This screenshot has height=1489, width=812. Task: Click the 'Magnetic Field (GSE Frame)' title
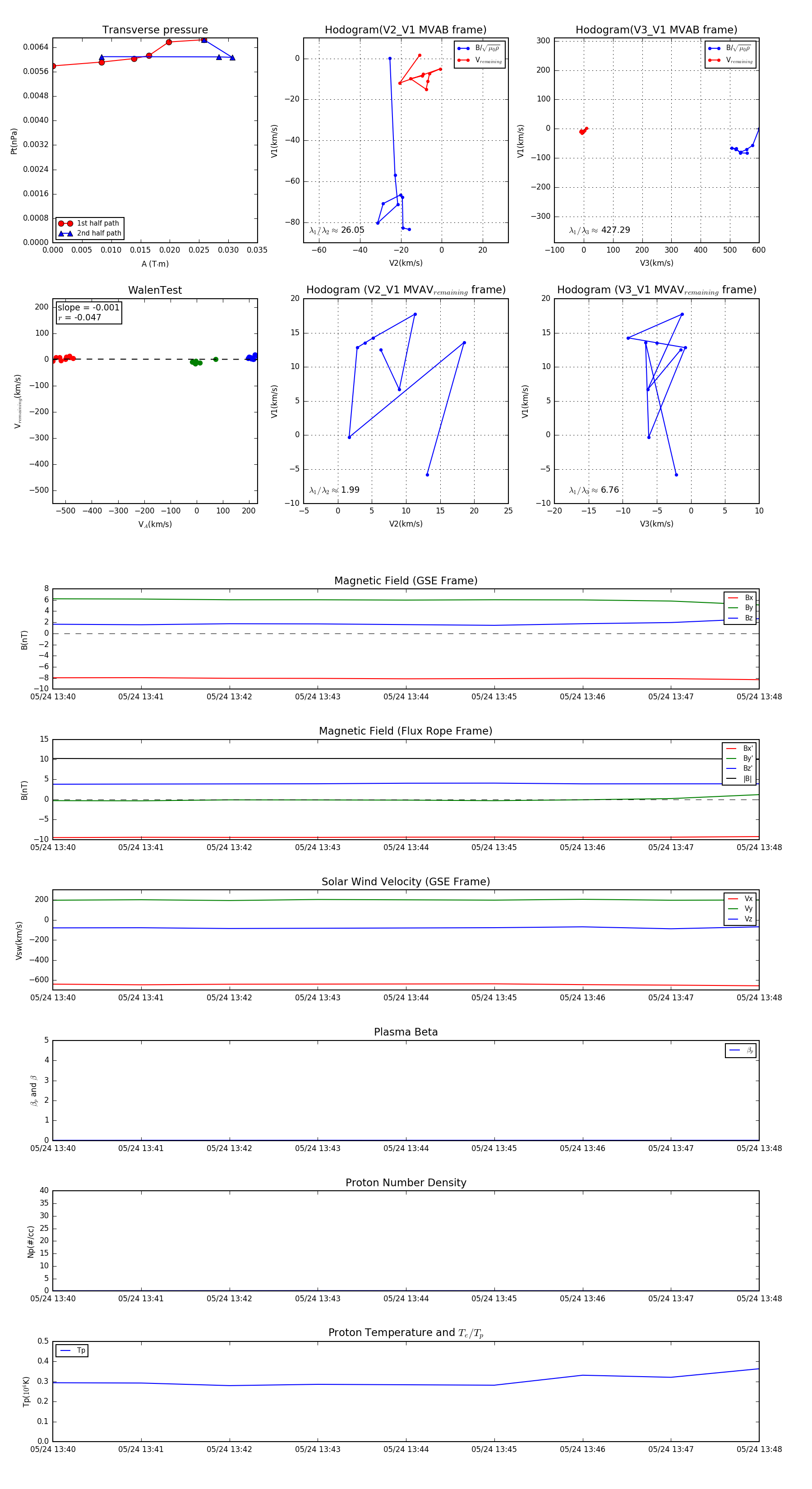406,581
